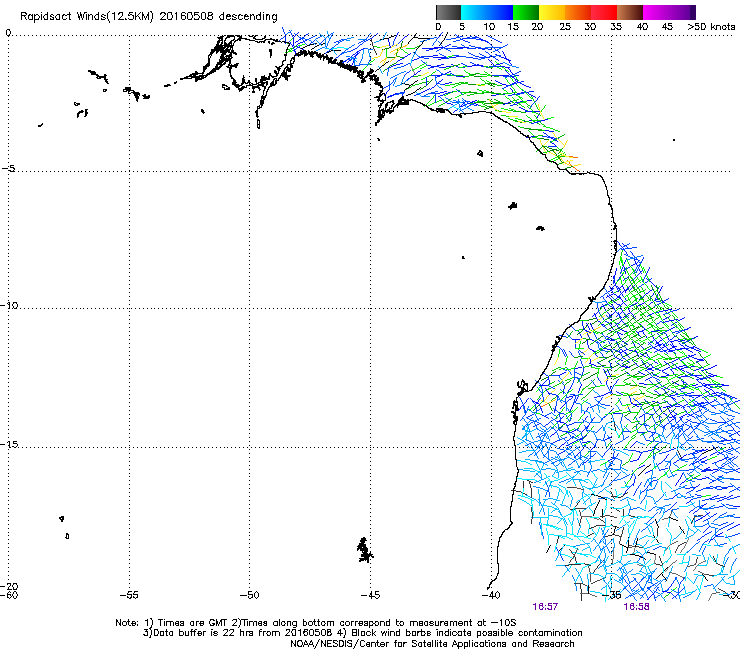This screenshot has height=650, width=740.
Task: Click the island outline near longitude -45 bottom
Action: pyautogui.click(x=364, y=550)
